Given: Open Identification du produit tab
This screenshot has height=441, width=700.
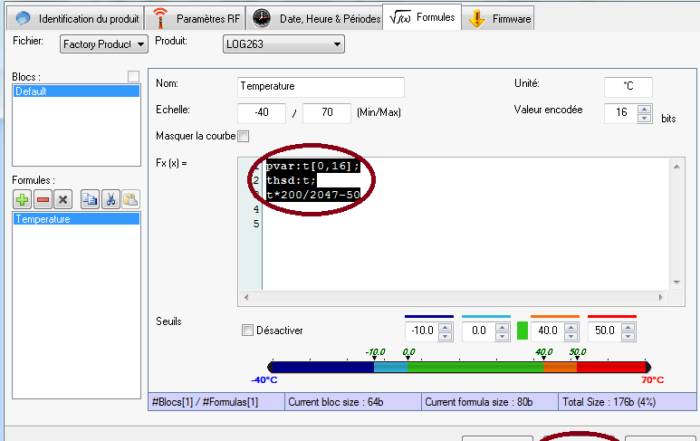Looking at the screenshot, I should (77, 19).
